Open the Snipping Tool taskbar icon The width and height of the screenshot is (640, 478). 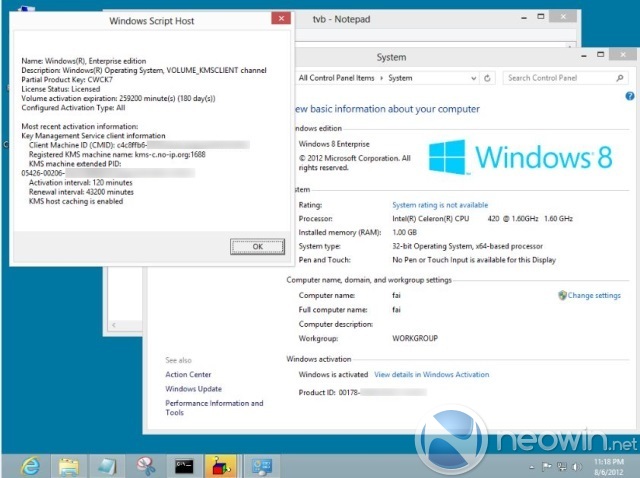tap(146, 466)
